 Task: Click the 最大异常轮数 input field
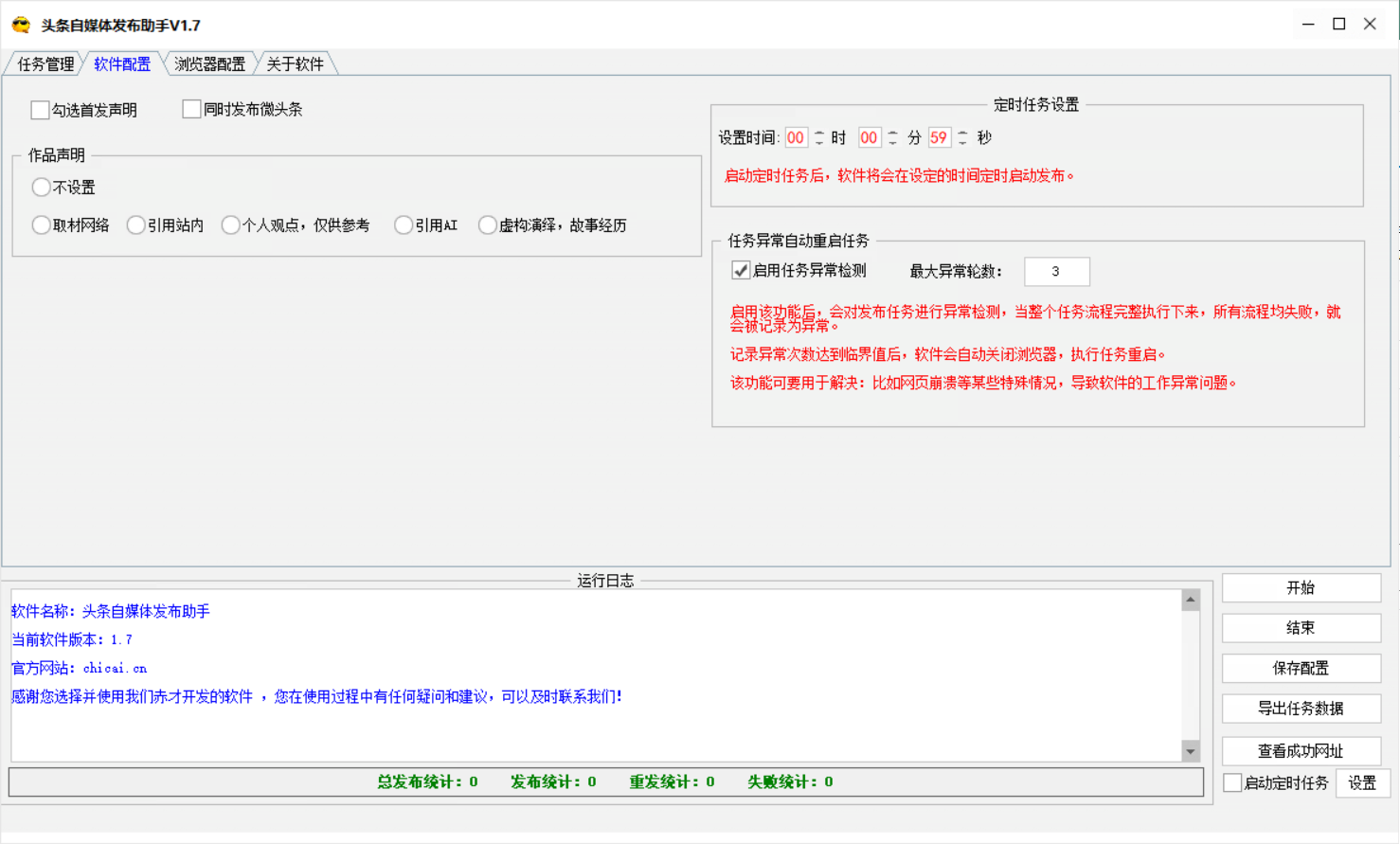tap(1057, 271)
